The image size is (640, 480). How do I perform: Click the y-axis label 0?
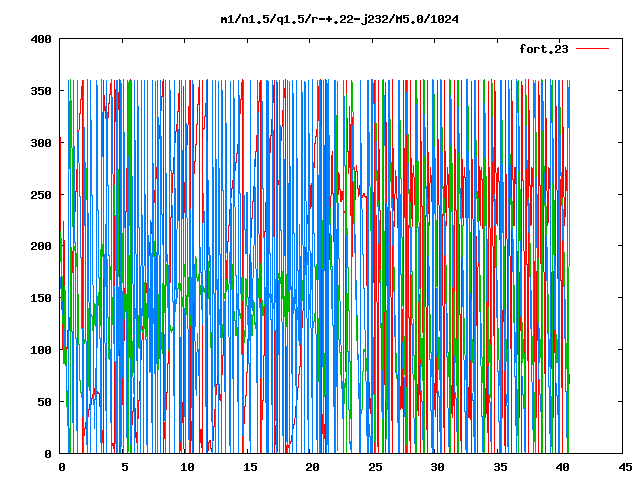48,454
